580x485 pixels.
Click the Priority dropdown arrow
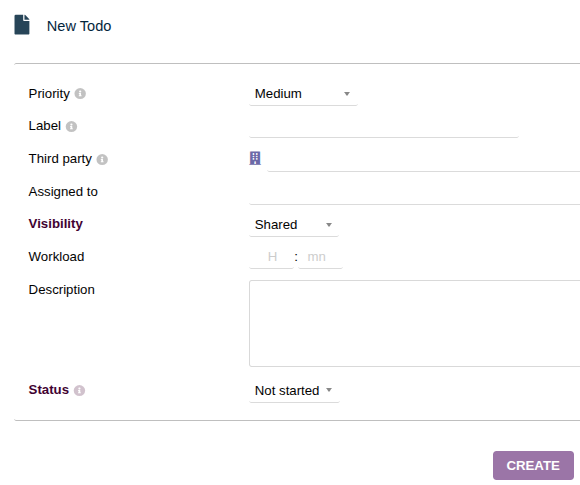[347, 94]
